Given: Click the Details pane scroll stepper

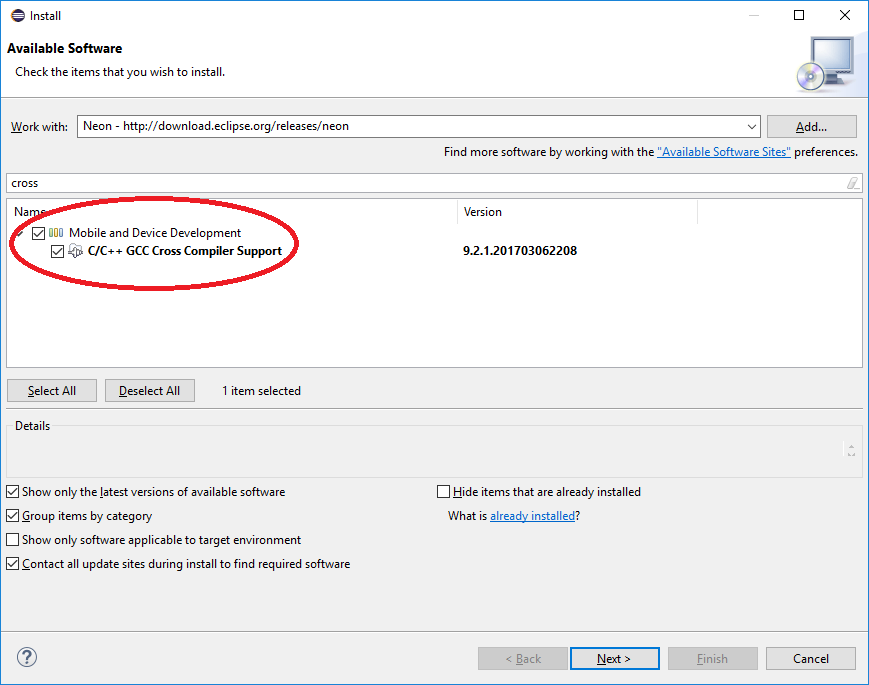Looking at the screenshot, I should [x=851, y=449].
